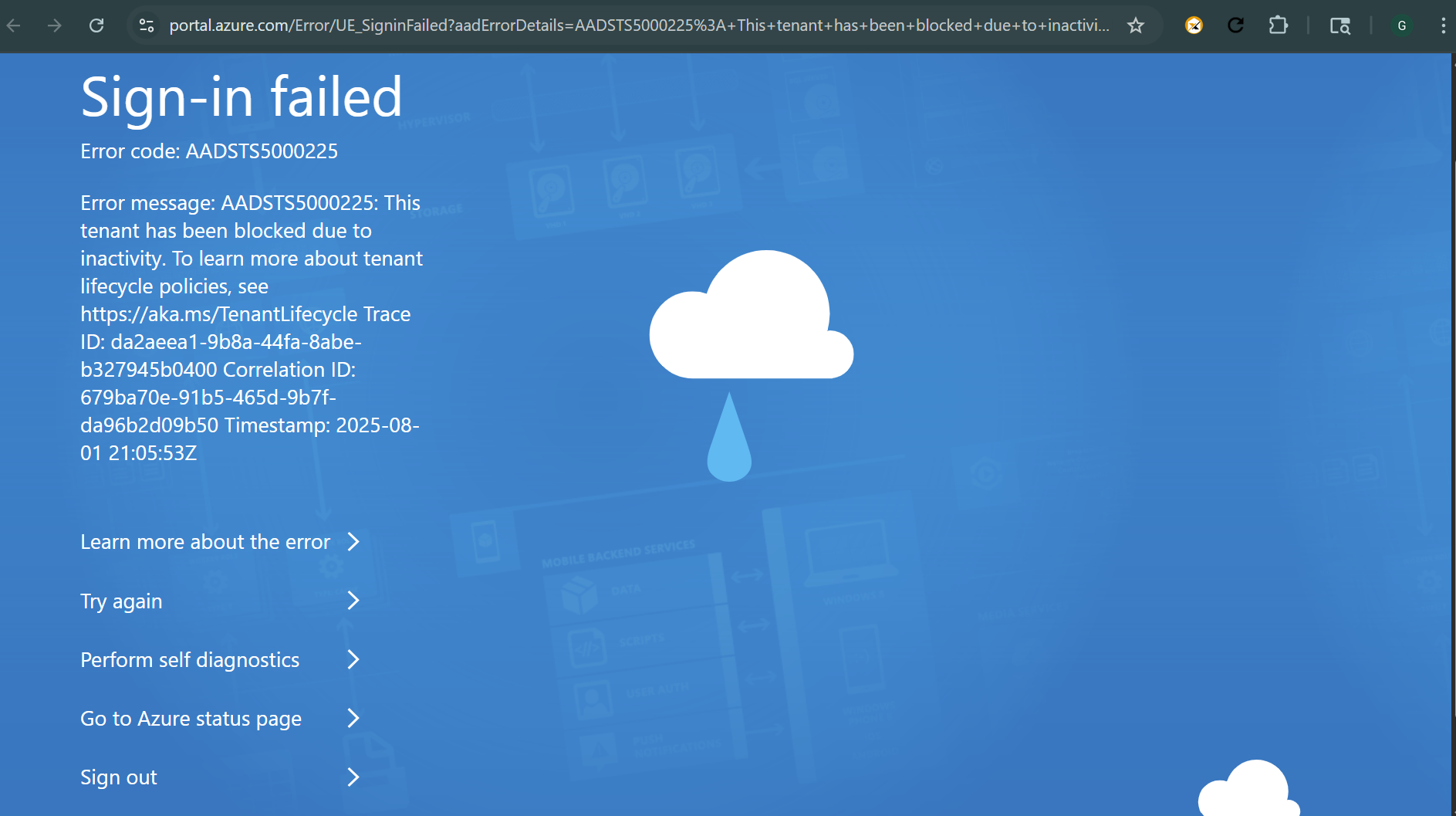The height and width of the screenshot is (816, 1456).
Task: Go to Azure status page
Action: pos(191,718)
